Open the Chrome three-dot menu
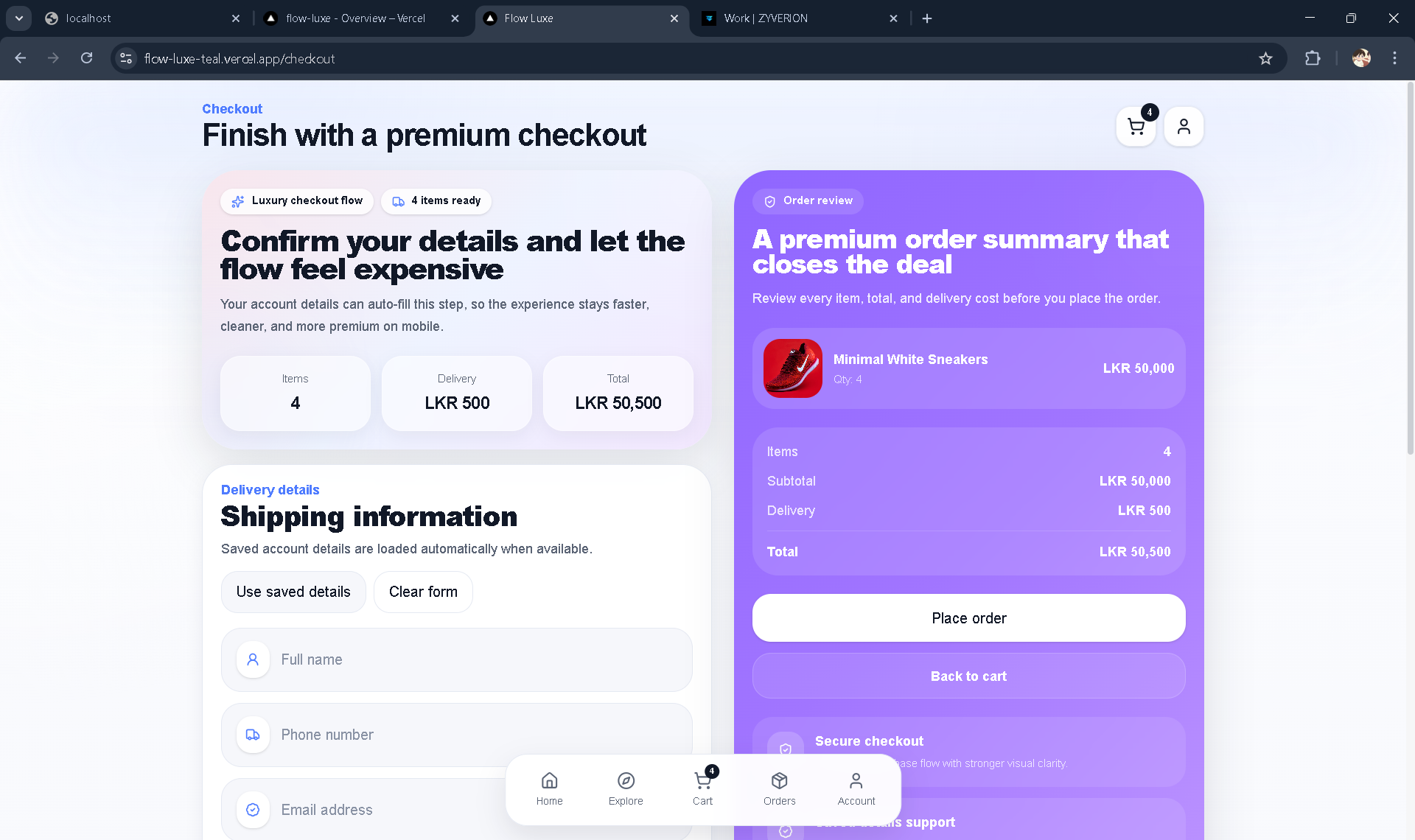 click(1394, 58)
